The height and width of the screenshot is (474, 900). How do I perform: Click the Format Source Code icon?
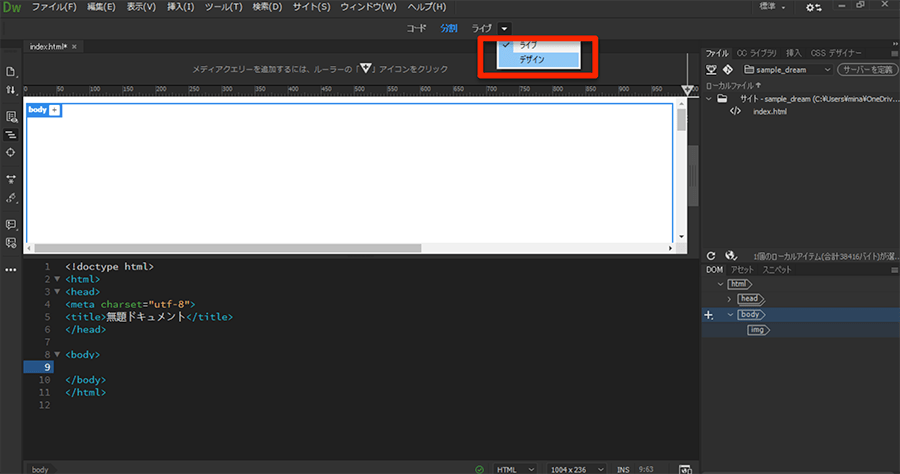click(x=10, y=198)
